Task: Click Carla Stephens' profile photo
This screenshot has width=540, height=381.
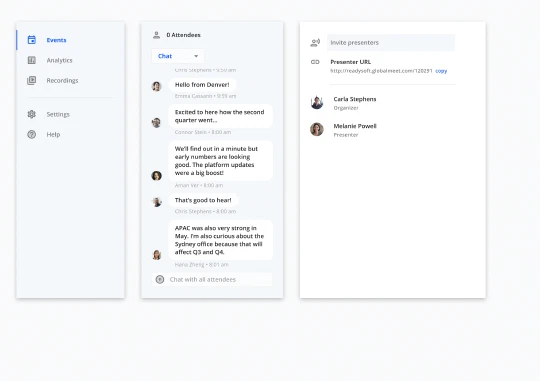Action: [317, 103]
